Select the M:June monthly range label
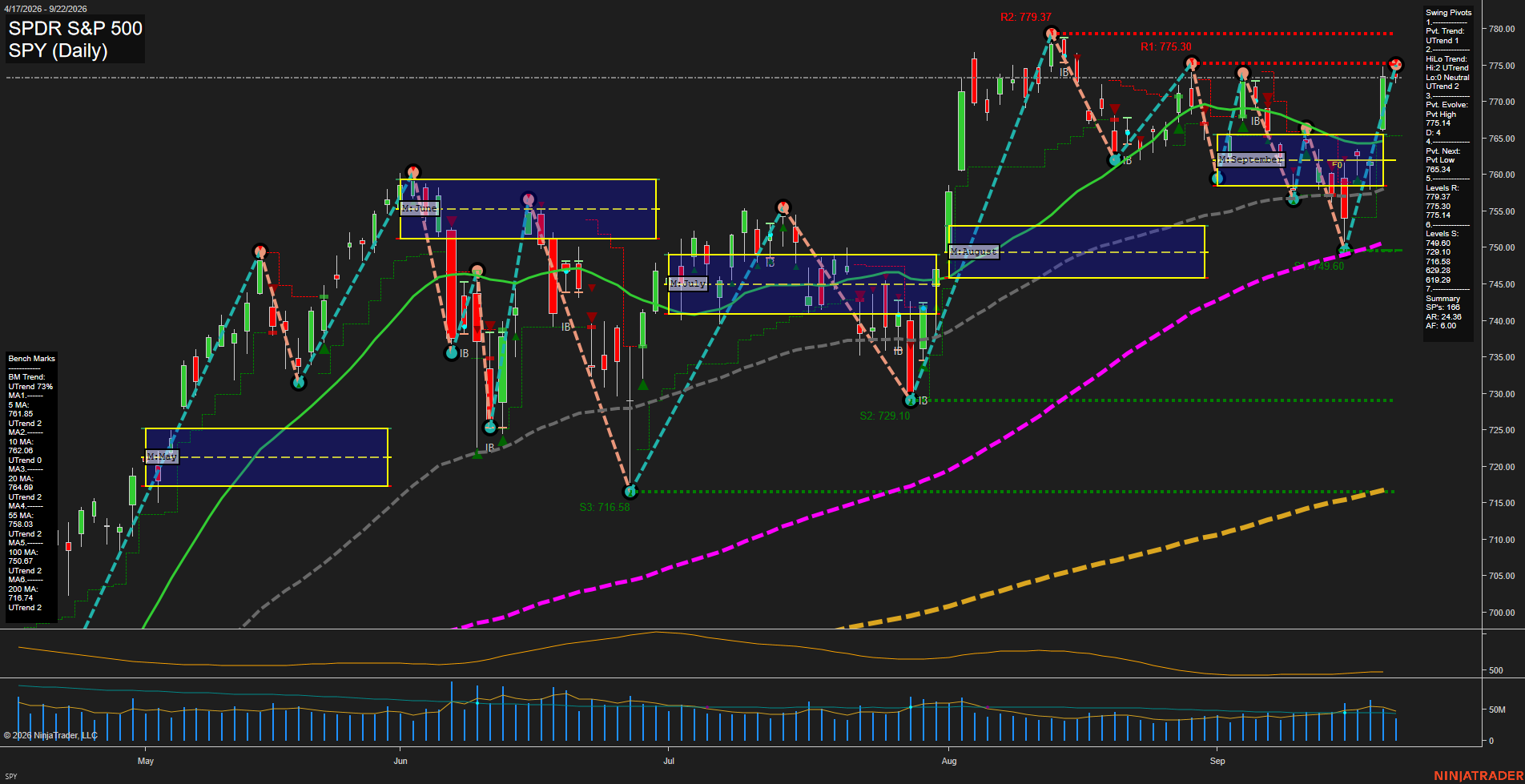 click(x=420, y=208)
